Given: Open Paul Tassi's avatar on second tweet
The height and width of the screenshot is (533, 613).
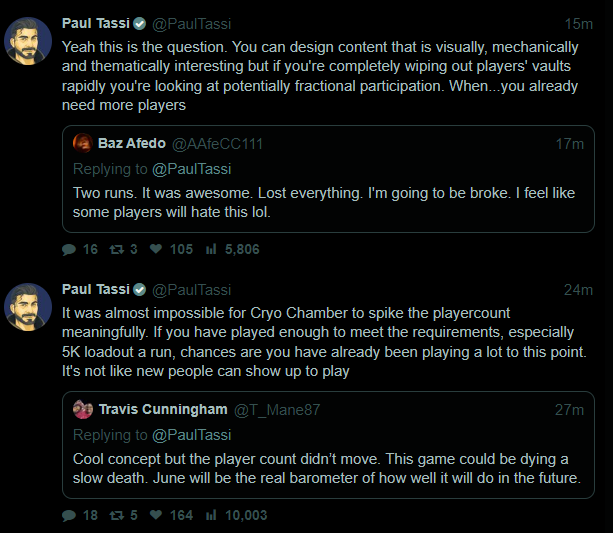Looking at the screenshot, I should click(28, 307).
